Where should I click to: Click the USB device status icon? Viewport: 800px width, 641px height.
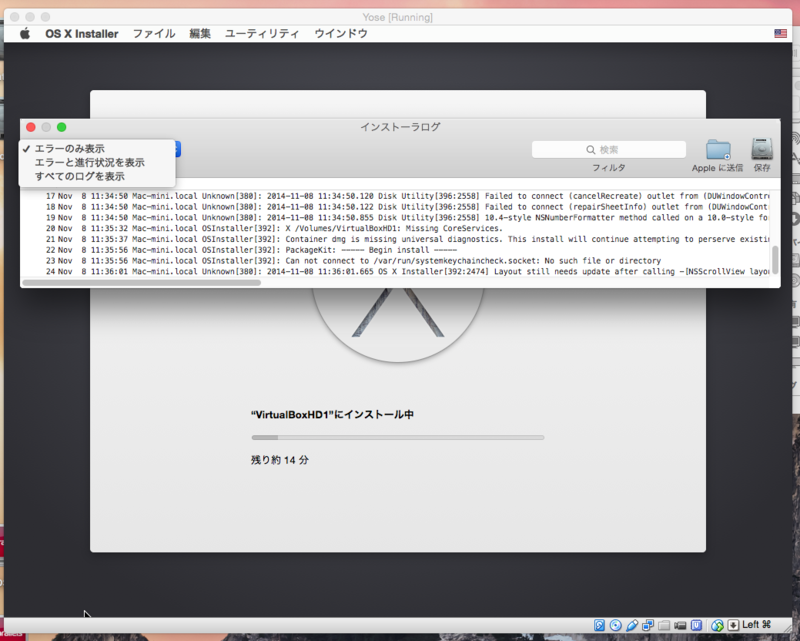pyautogui.click(x=632, y=625)
